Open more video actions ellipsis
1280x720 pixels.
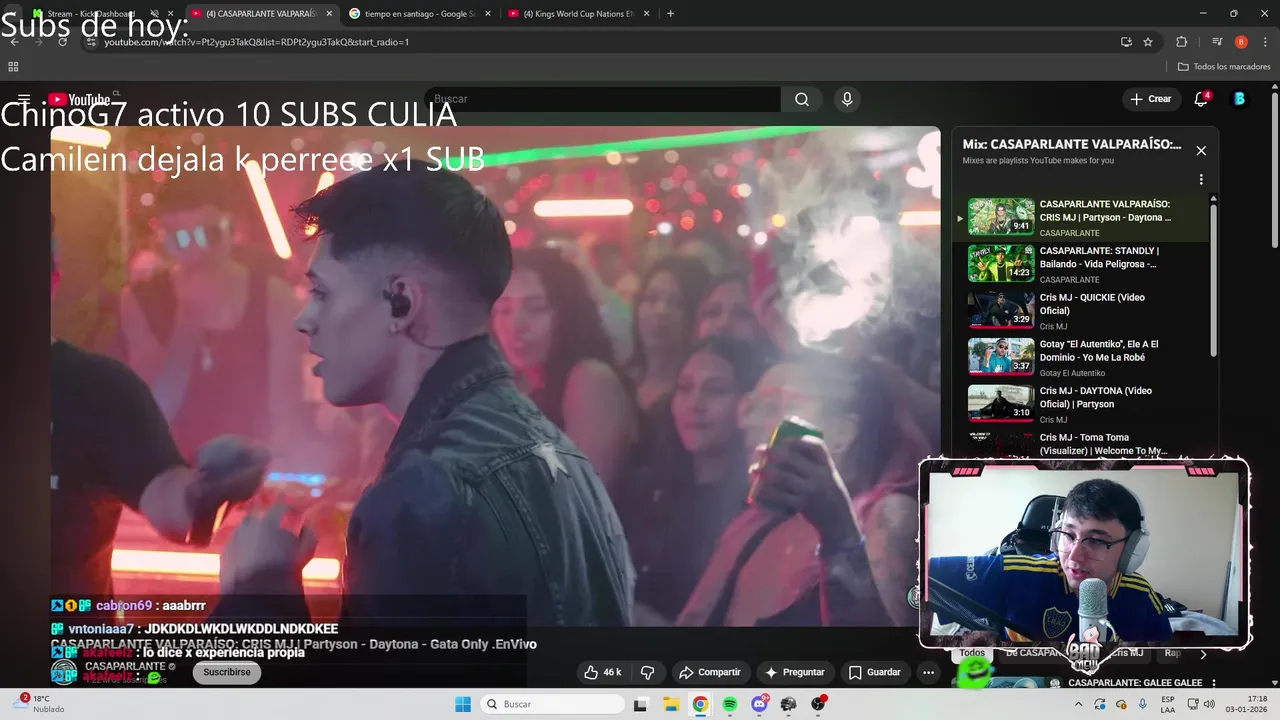pos(928,672)
